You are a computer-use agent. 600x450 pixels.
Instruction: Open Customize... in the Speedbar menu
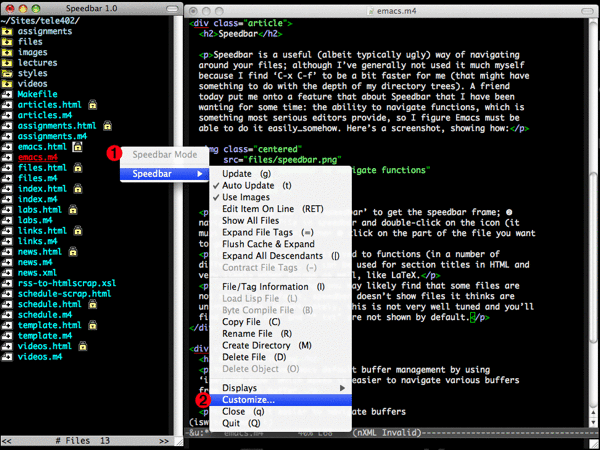pyautogui.click(x=280, y=400)
